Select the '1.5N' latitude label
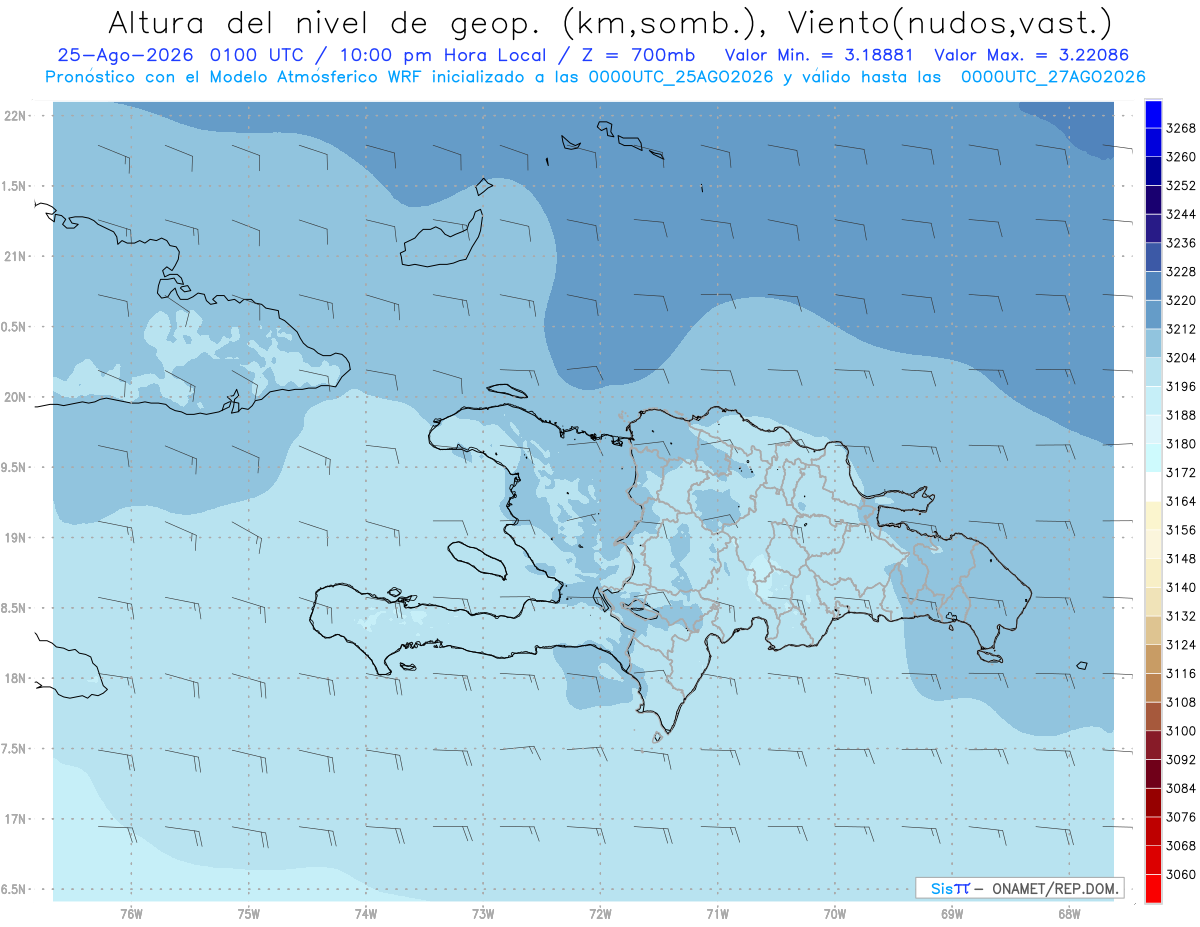1200x927 pixels. click(15, 186)
